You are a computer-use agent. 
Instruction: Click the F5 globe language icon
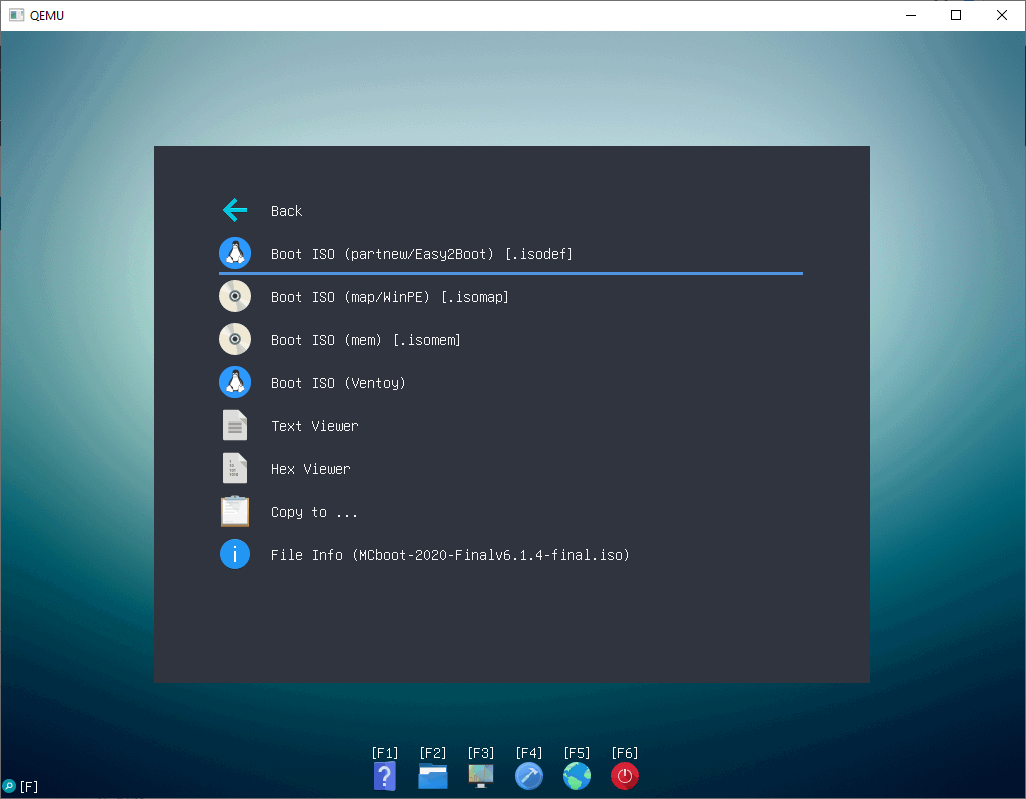[x=576, y=776]
